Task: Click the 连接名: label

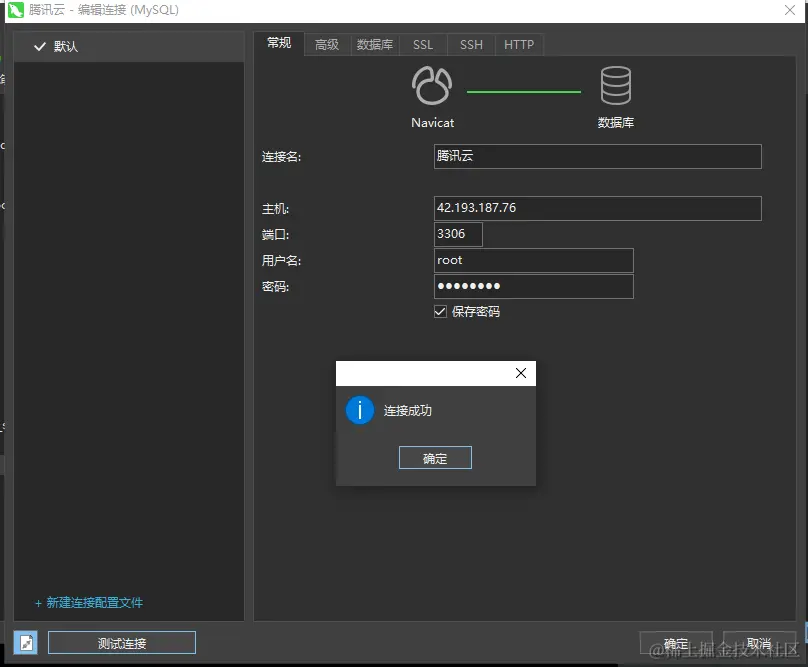Action: tap(281, 157)
